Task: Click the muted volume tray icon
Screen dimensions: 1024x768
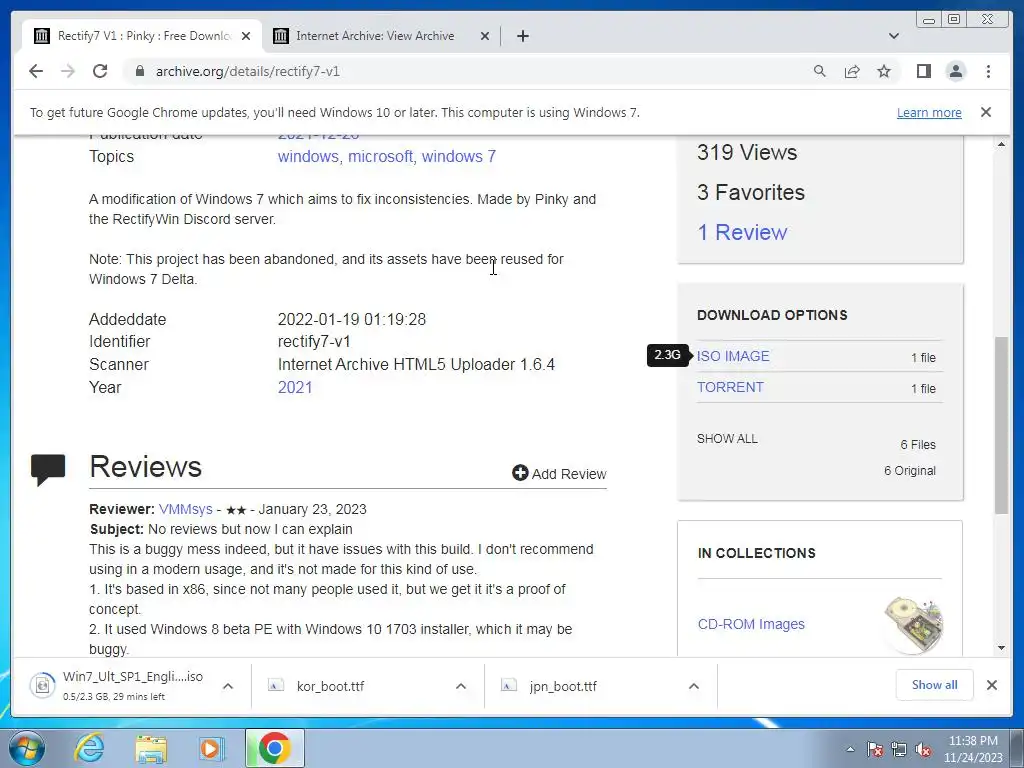Action: (x=923, y=750)
